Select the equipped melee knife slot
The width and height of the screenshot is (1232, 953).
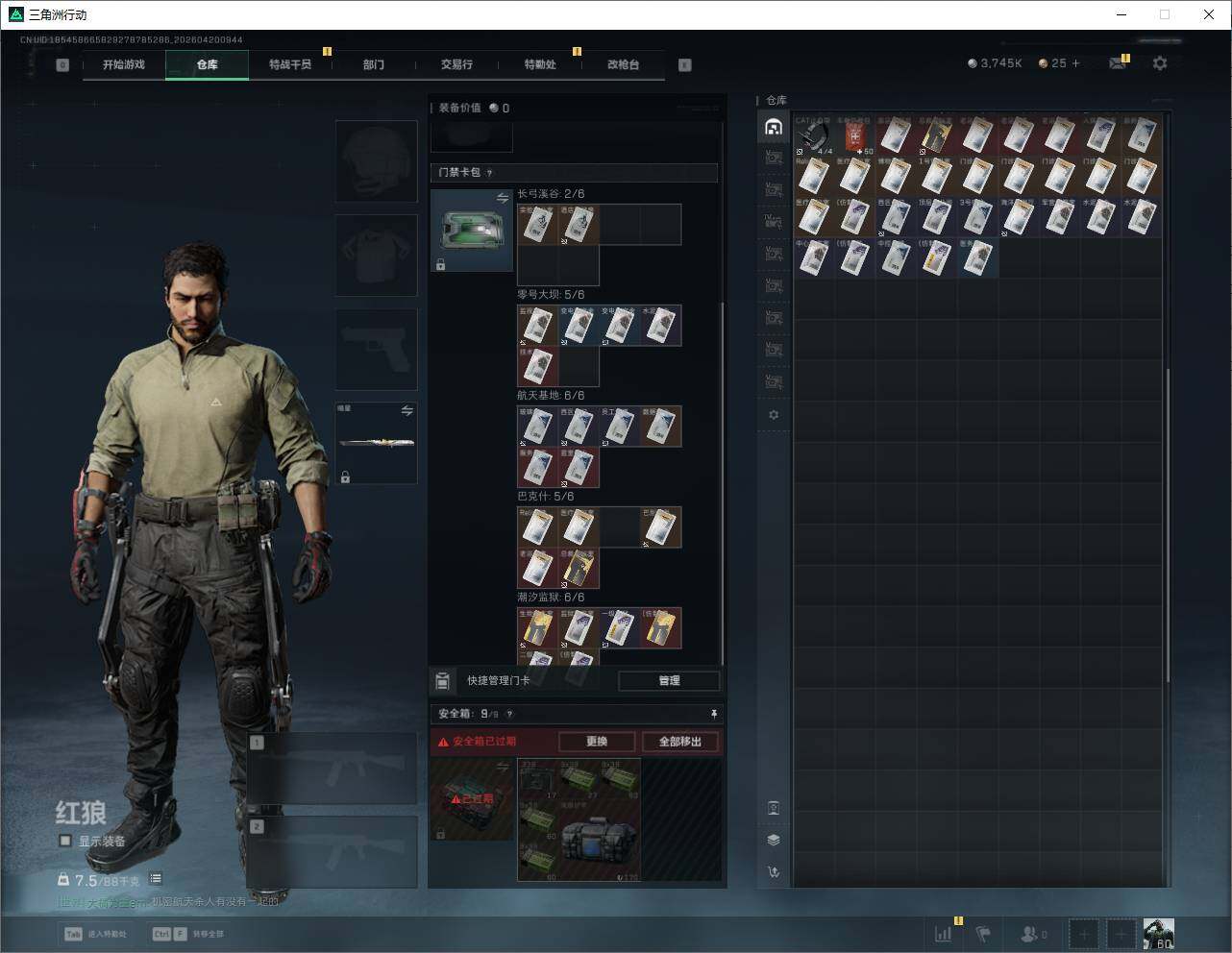376,443
